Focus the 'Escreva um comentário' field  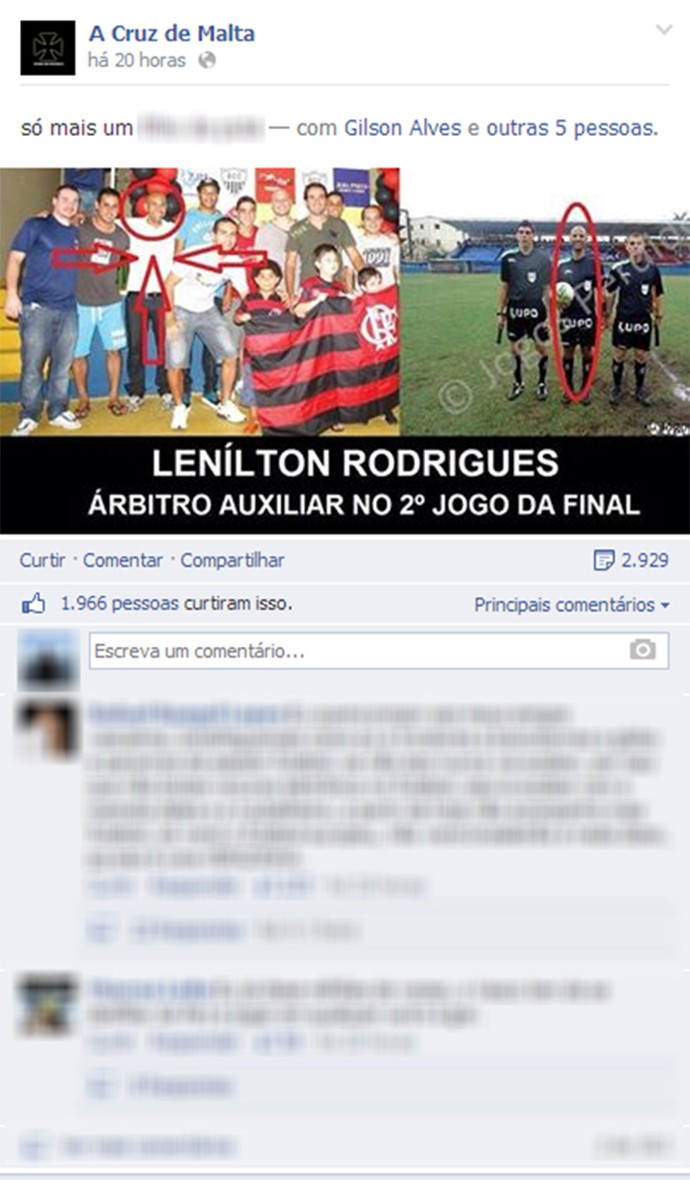[x=378, y=650]
